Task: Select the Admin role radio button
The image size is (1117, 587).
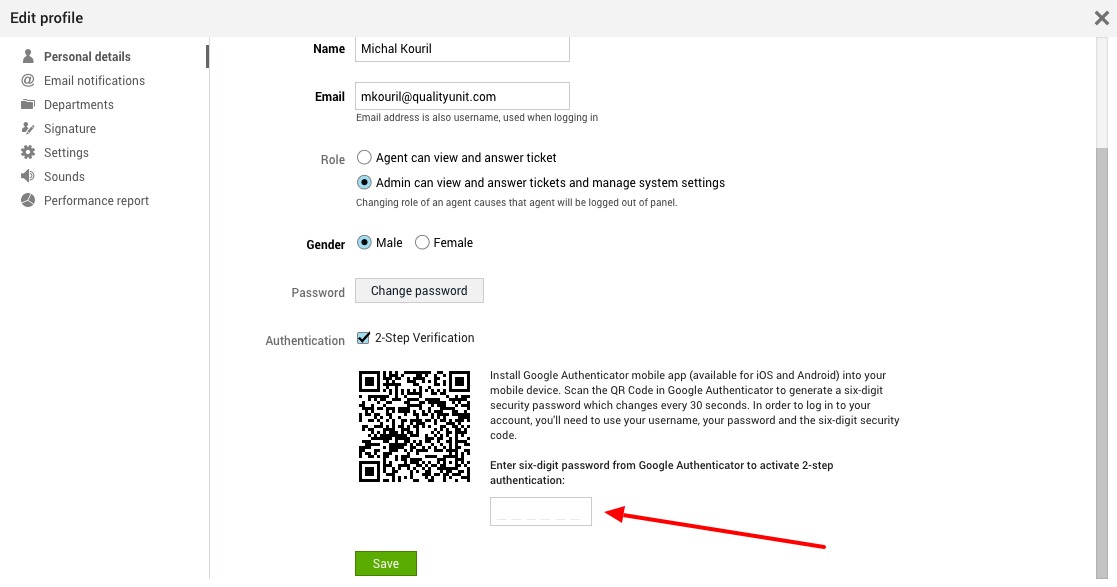Action: pyautogui.click(x=364, y=183)
